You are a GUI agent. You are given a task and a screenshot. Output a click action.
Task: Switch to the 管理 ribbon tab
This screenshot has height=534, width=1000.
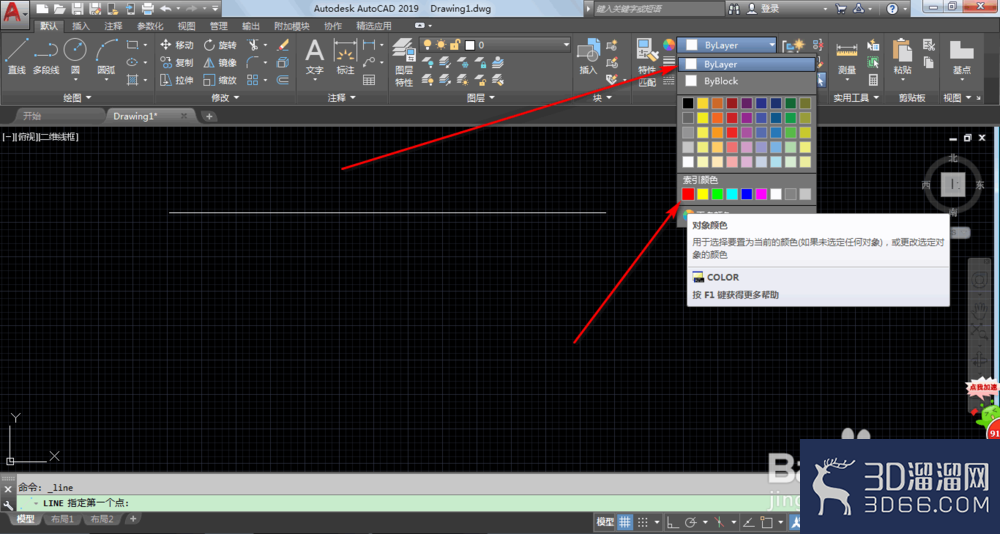click(x=219, y=26)
